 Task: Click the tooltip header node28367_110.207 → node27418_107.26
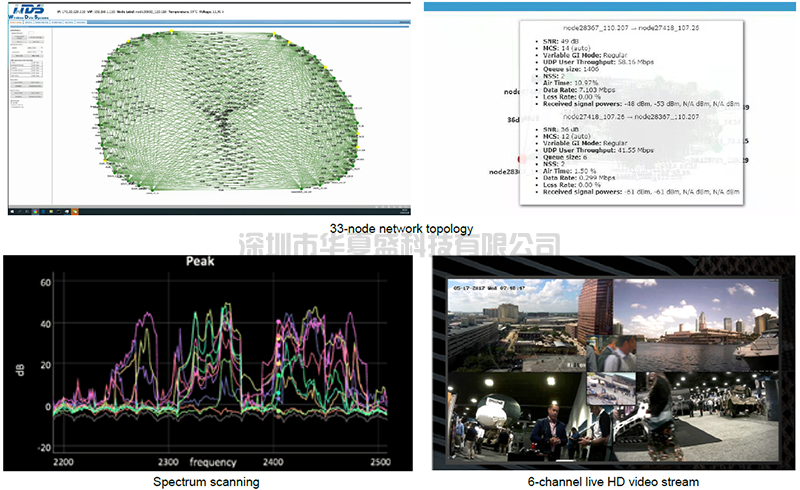point(631,28)
